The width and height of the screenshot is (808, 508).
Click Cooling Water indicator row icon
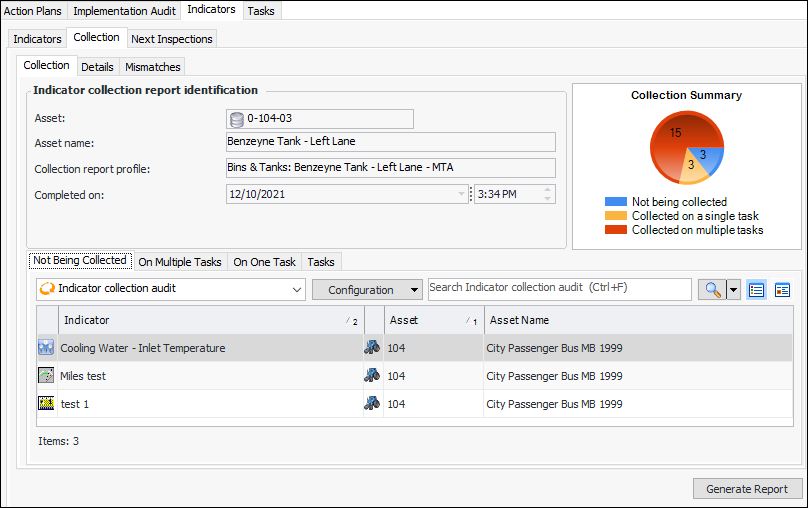click(x=46, y=348)
